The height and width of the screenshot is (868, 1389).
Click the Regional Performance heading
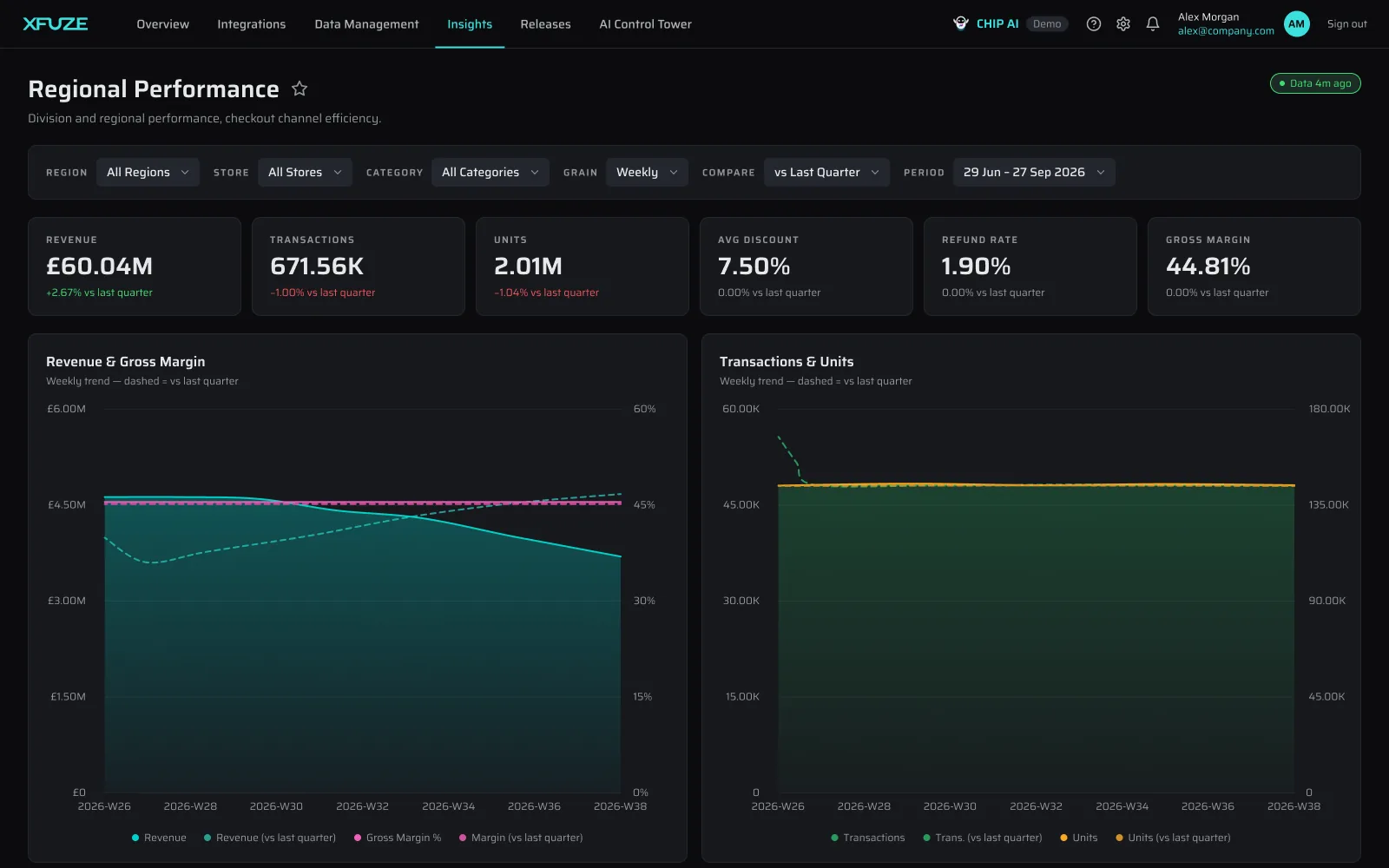154,89
